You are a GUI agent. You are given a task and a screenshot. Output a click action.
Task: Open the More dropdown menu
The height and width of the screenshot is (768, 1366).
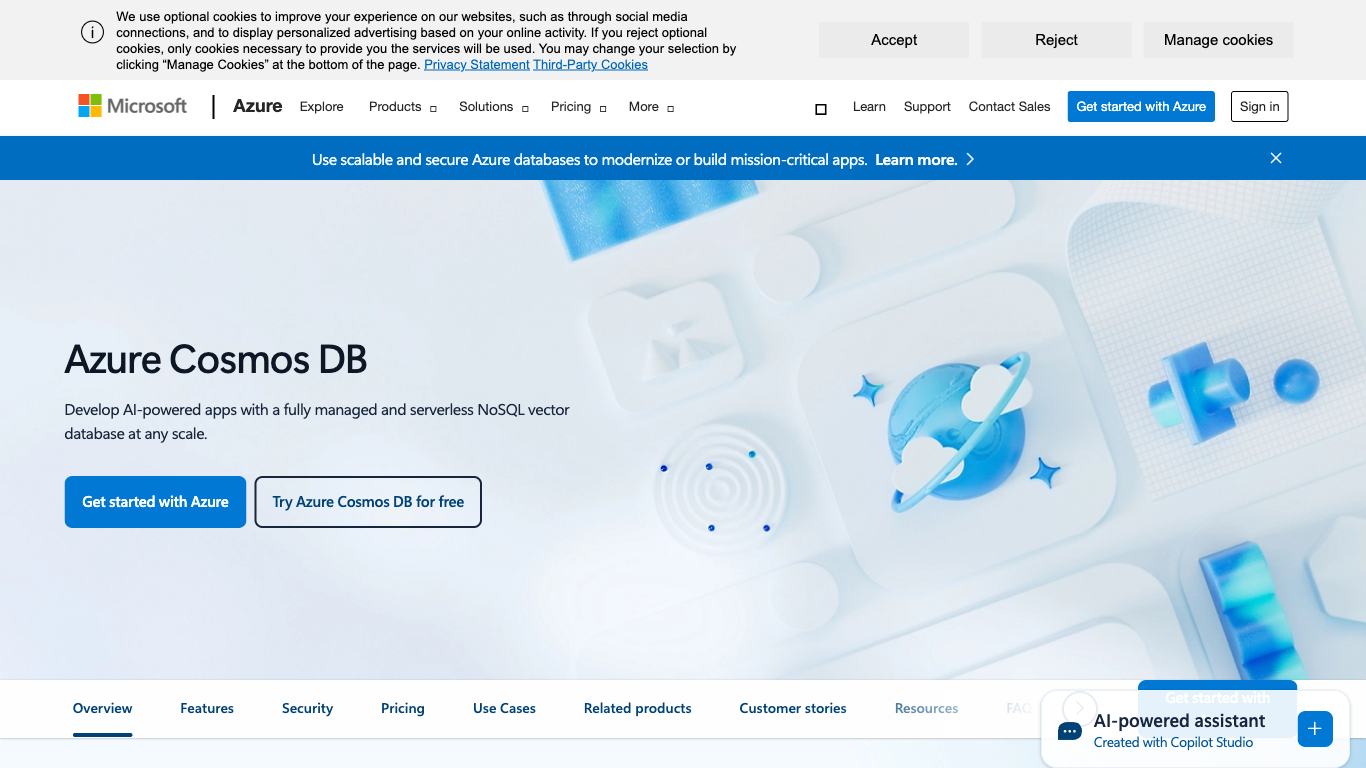(x=651, y=107)
